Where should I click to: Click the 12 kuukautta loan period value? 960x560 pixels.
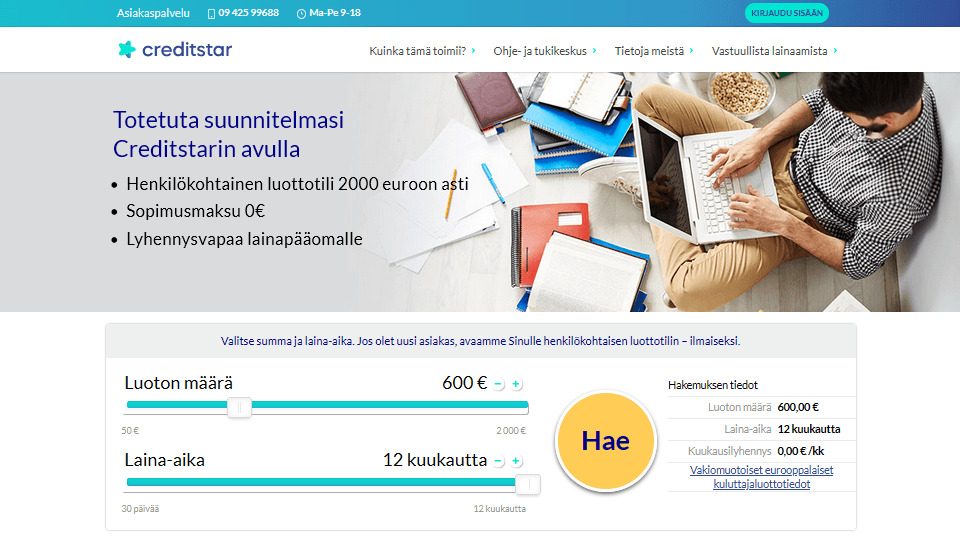pos(435,460)
